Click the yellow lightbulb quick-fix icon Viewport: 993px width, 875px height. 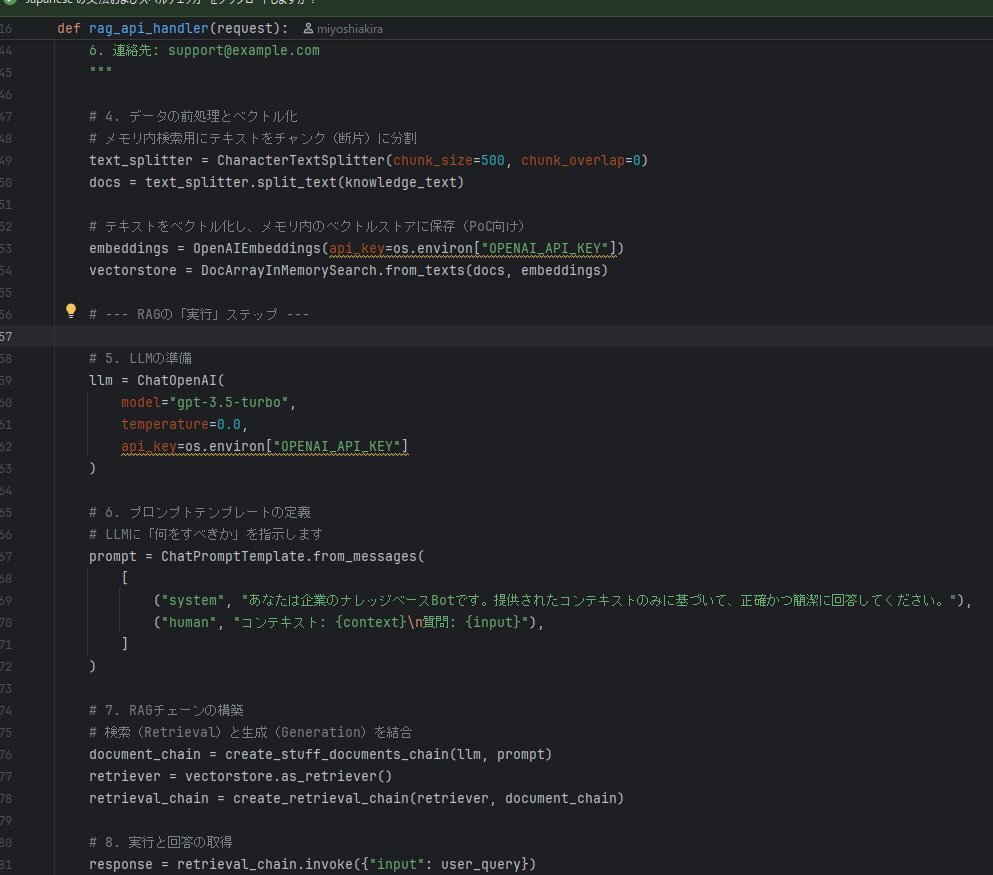coord(71,311)
